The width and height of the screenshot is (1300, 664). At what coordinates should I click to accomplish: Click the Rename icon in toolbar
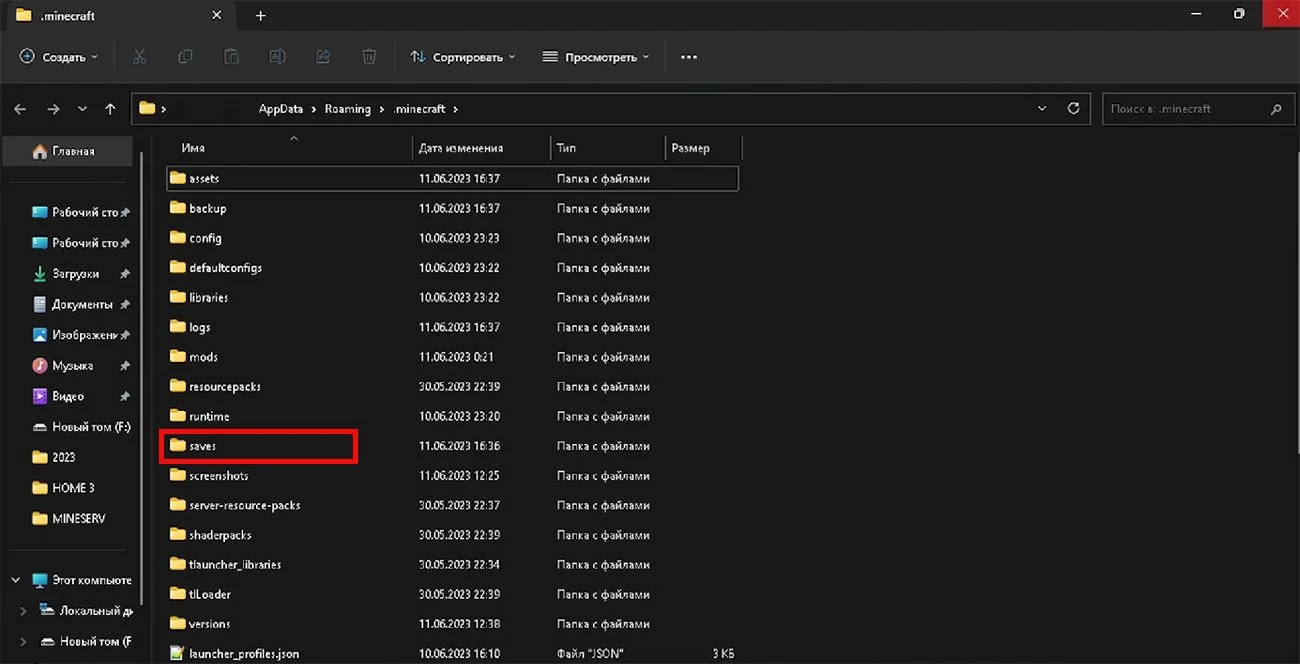pos(278,57)
